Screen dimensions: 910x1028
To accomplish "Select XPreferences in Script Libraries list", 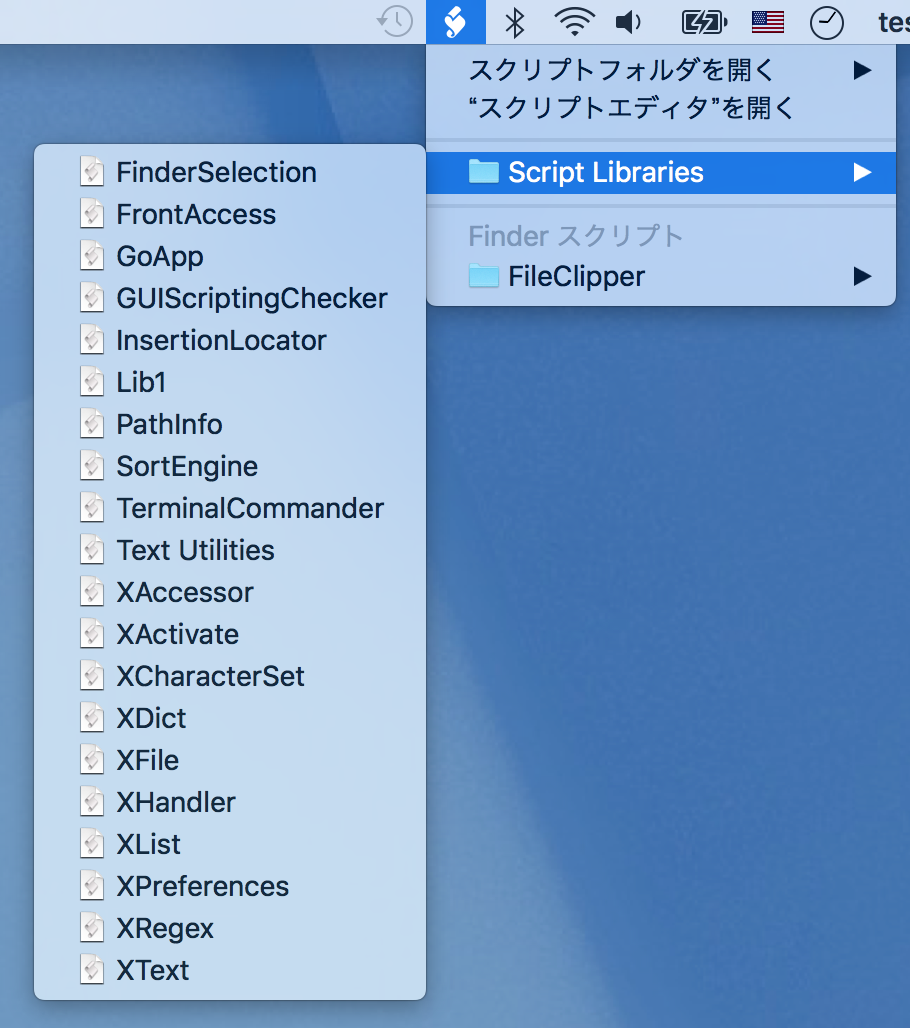I will (202, 886).
